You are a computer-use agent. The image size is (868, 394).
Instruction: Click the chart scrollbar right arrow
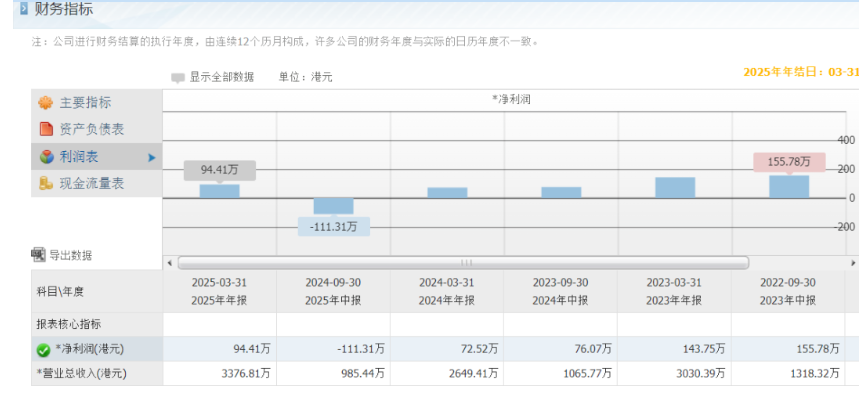point(854,263)
